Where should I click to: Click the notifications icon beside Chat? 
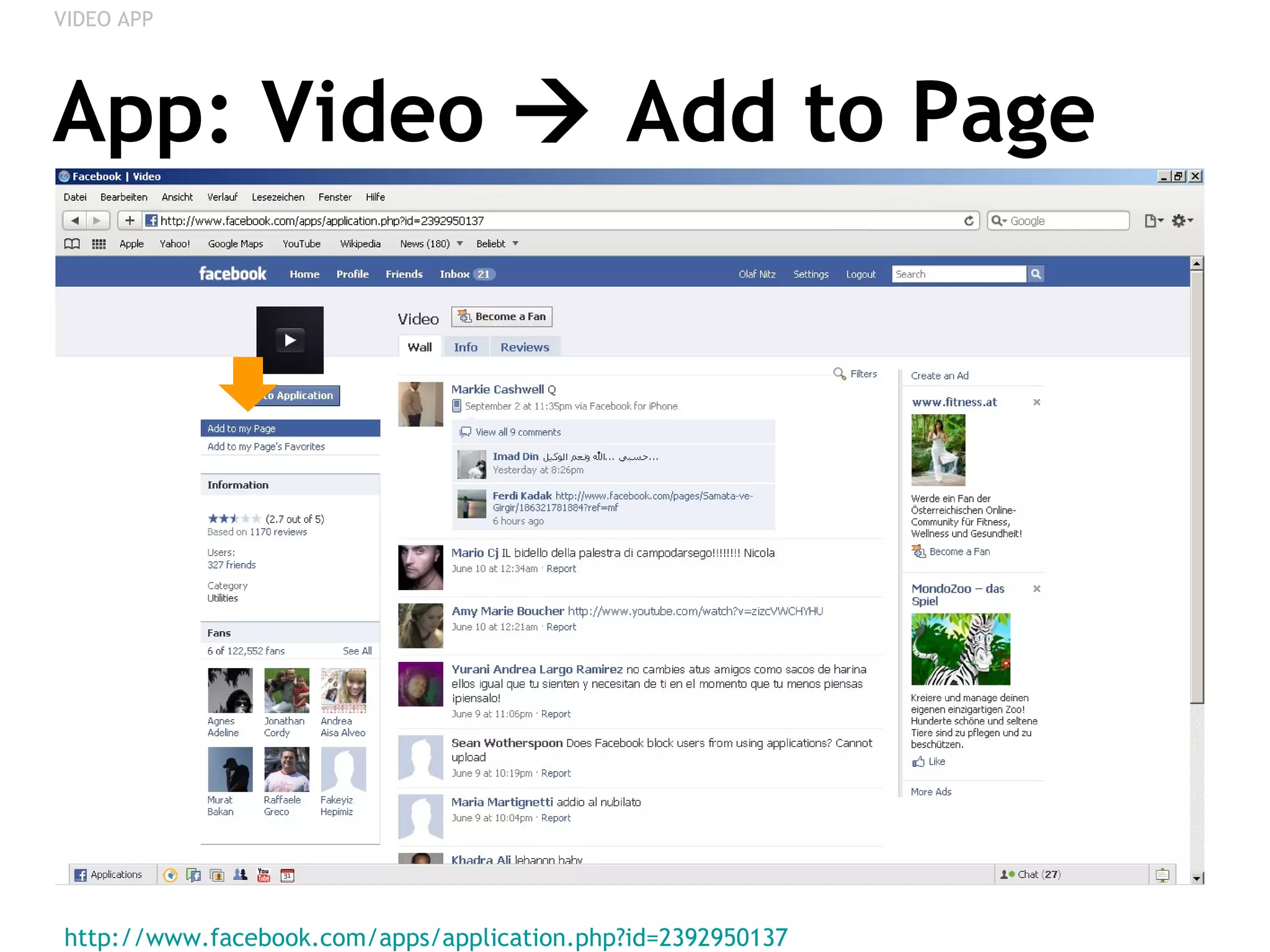[x=1162, y=875]
